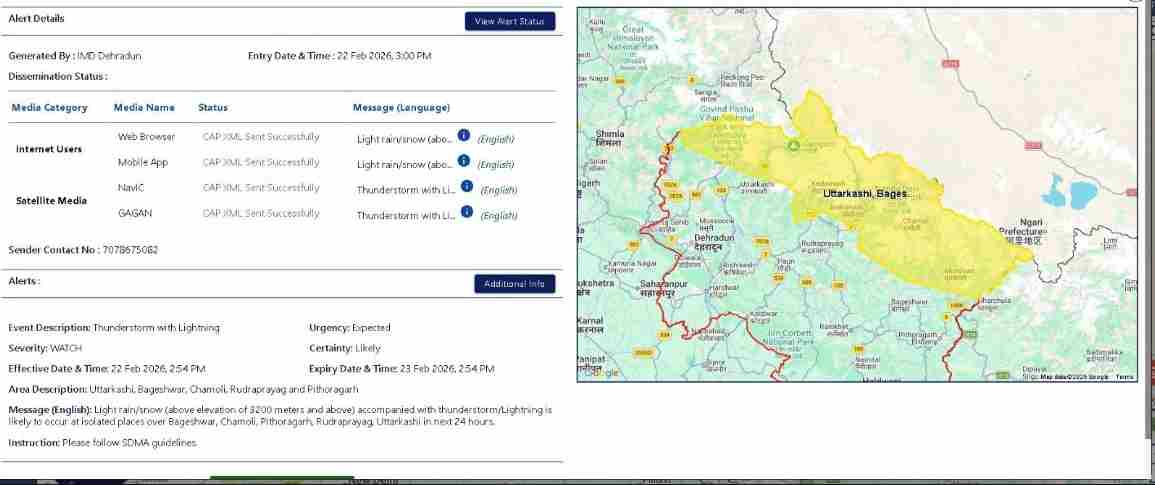This screenshot has width=1155, height=485.
Task: Click the Status column header
Action: click(213, 108)
